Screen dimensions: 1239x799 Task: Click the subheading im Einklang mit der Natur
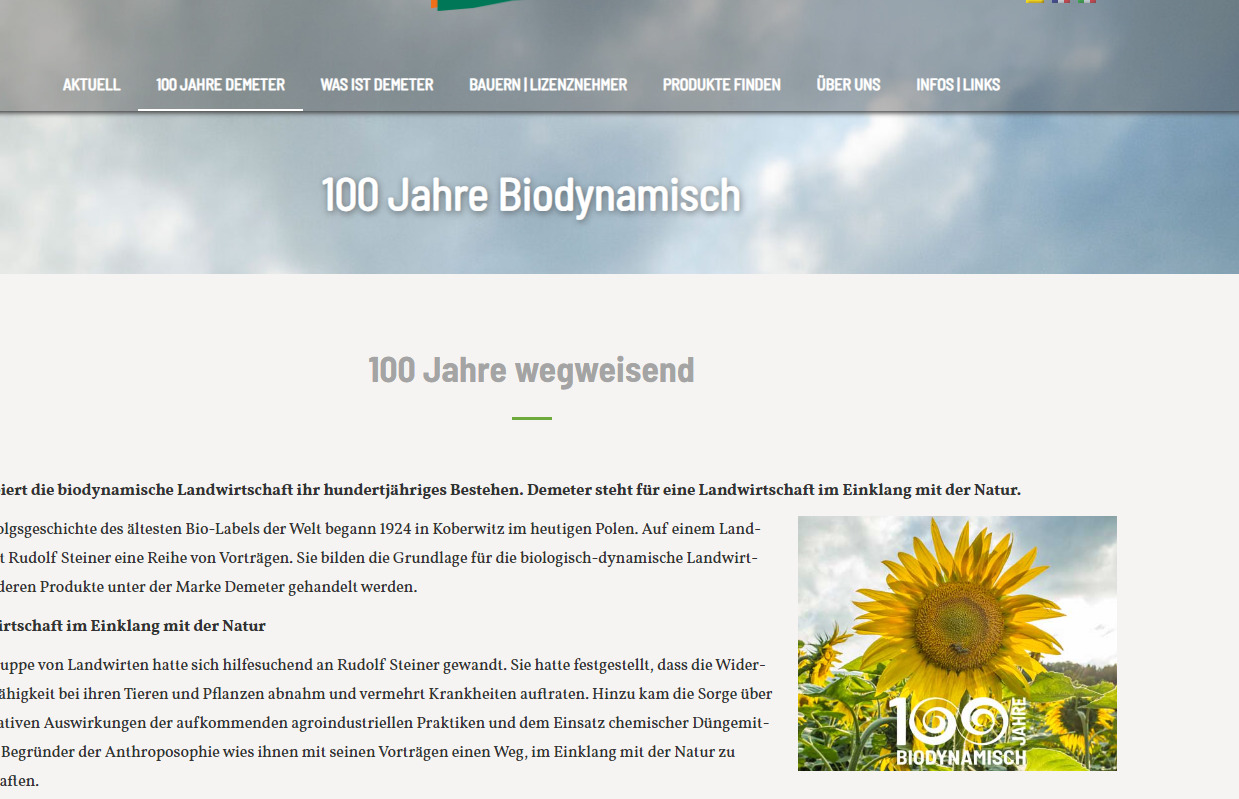(133, 626)
